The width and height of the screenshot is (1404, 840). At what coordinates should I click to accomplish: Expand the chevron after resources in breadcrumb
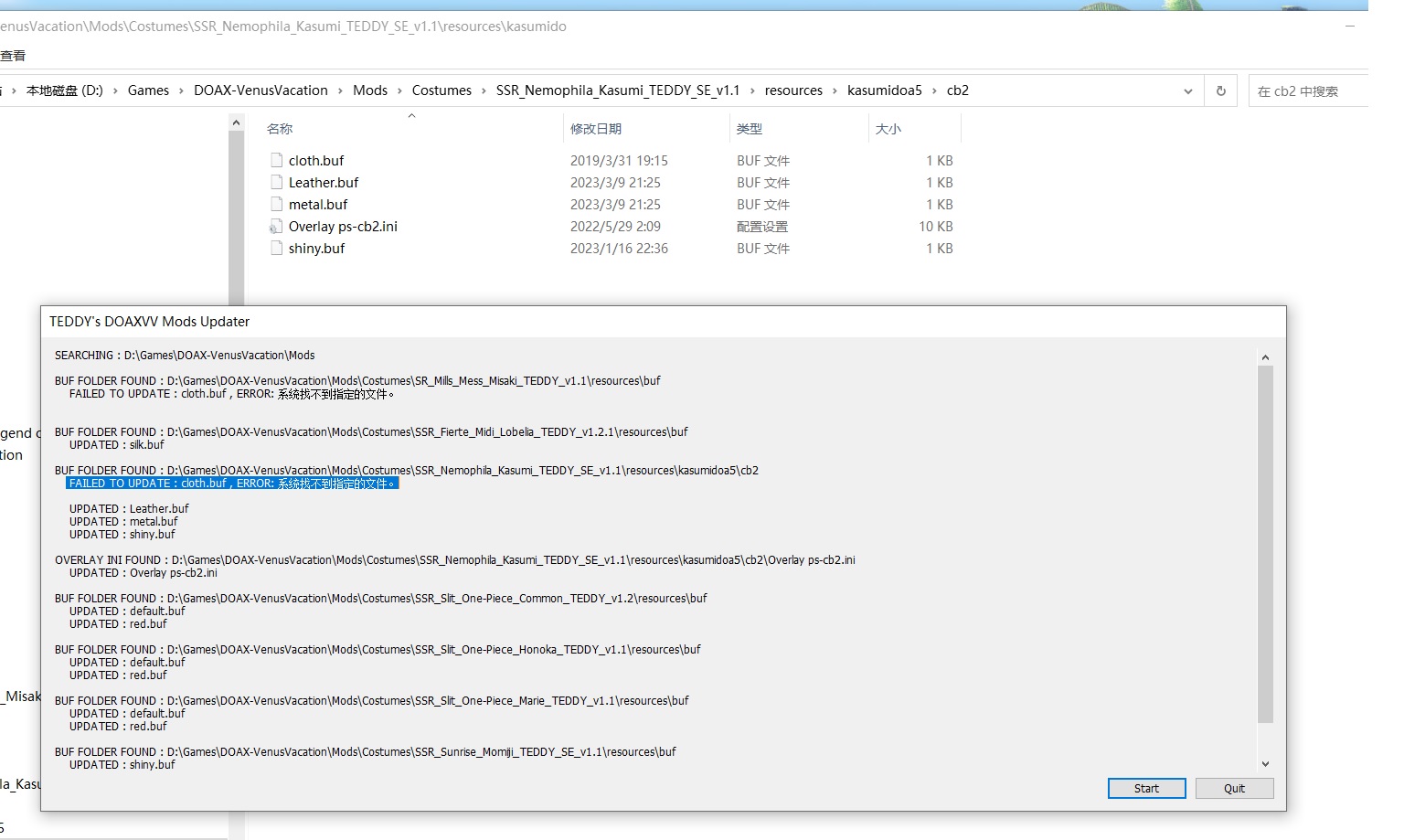tap(835, 90)
